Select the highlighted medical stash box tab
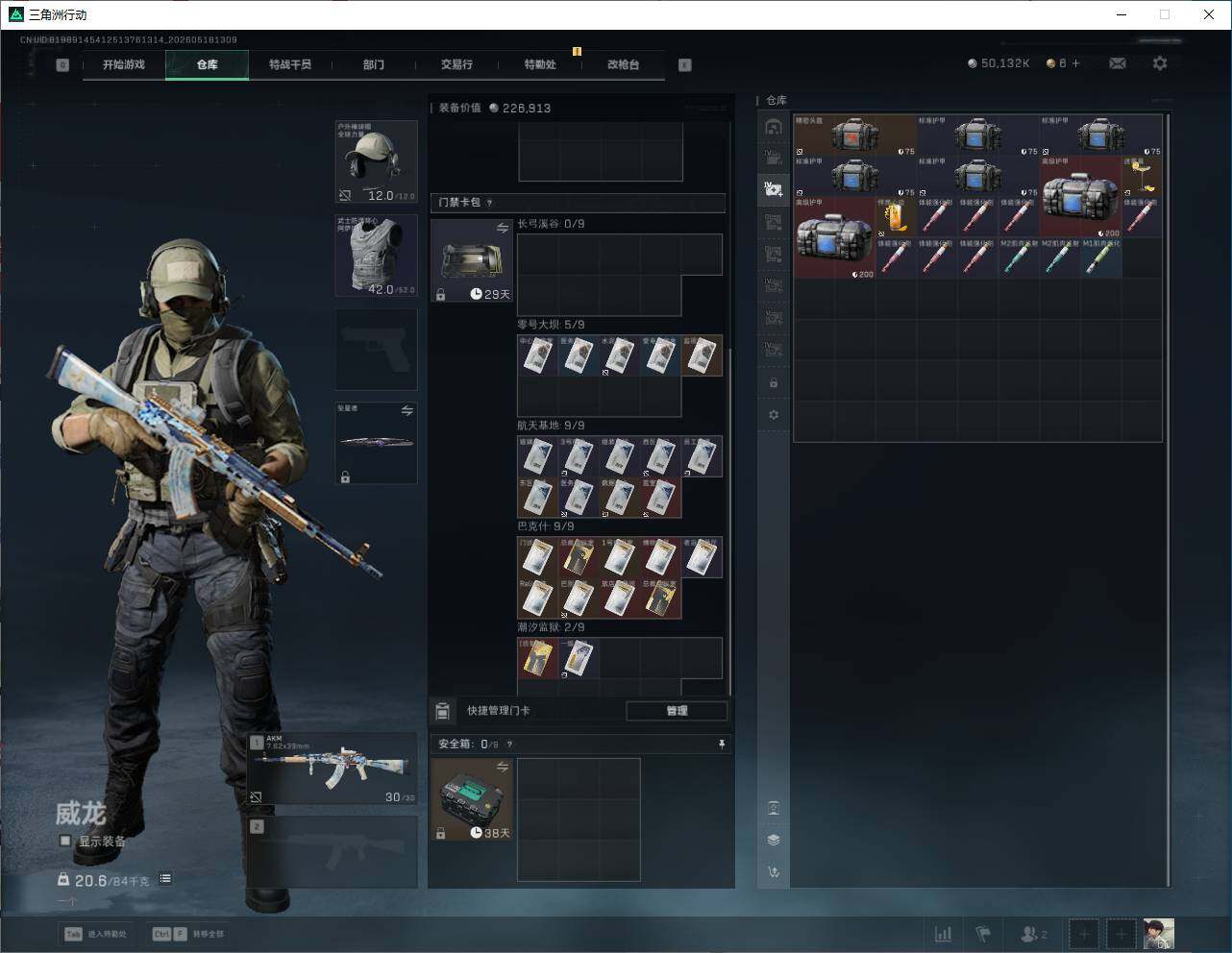Image resolution: width=1232 pixels, height=953 pixels. [774, 189]
